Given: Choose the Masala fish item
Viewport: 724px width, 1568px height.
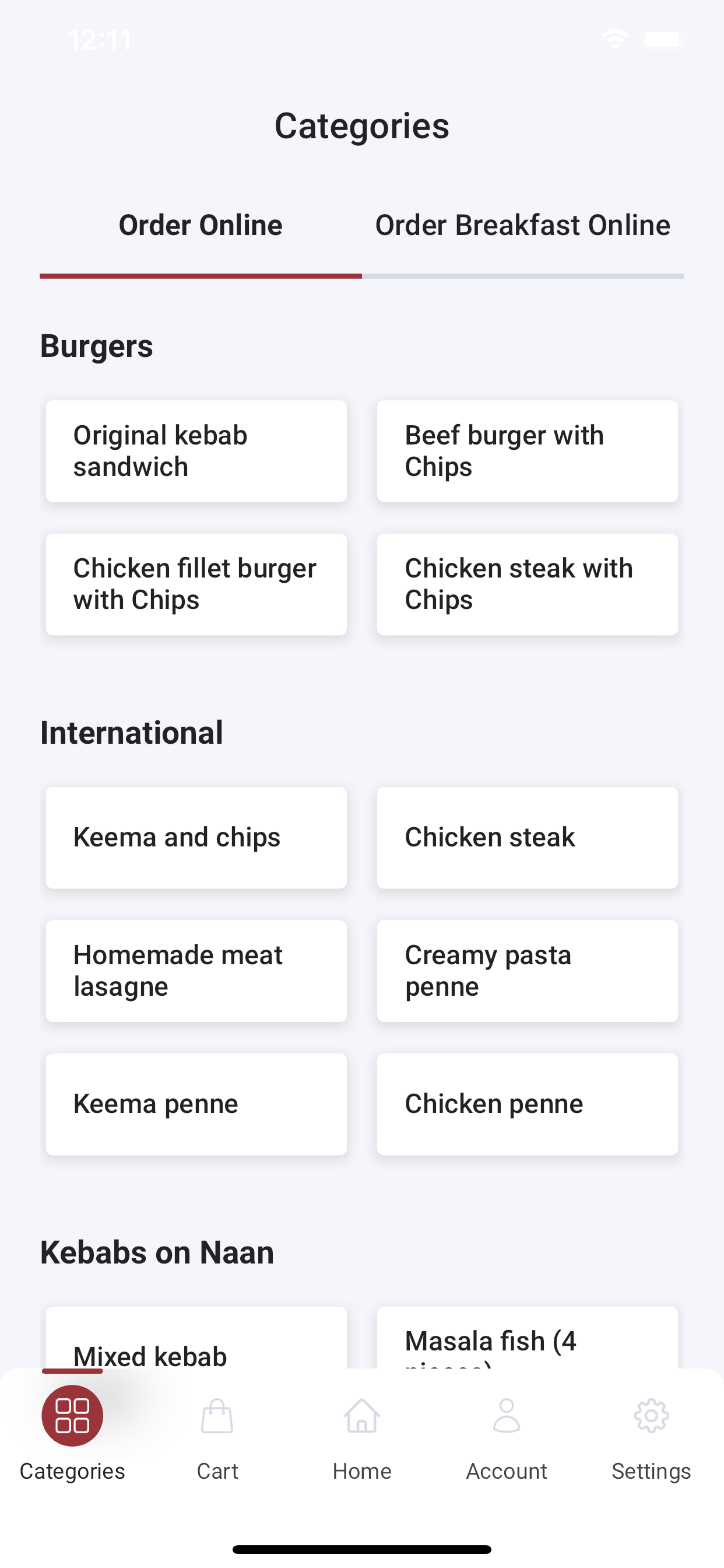Looking at the screenshot, I should click(x=528, y=1338).
